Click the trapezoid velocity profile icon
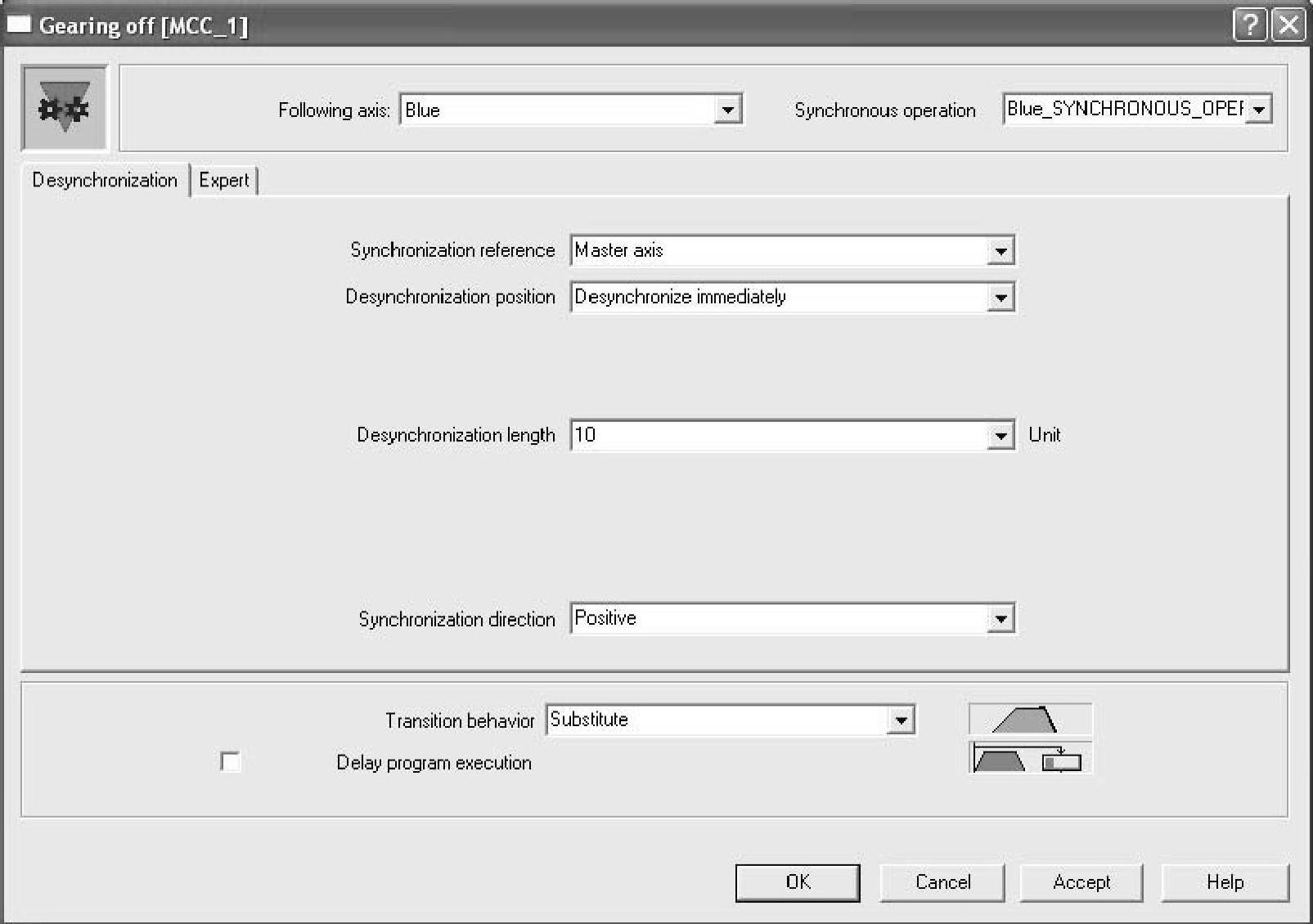Viewport: 1313px width, 924px height. 1029,720
